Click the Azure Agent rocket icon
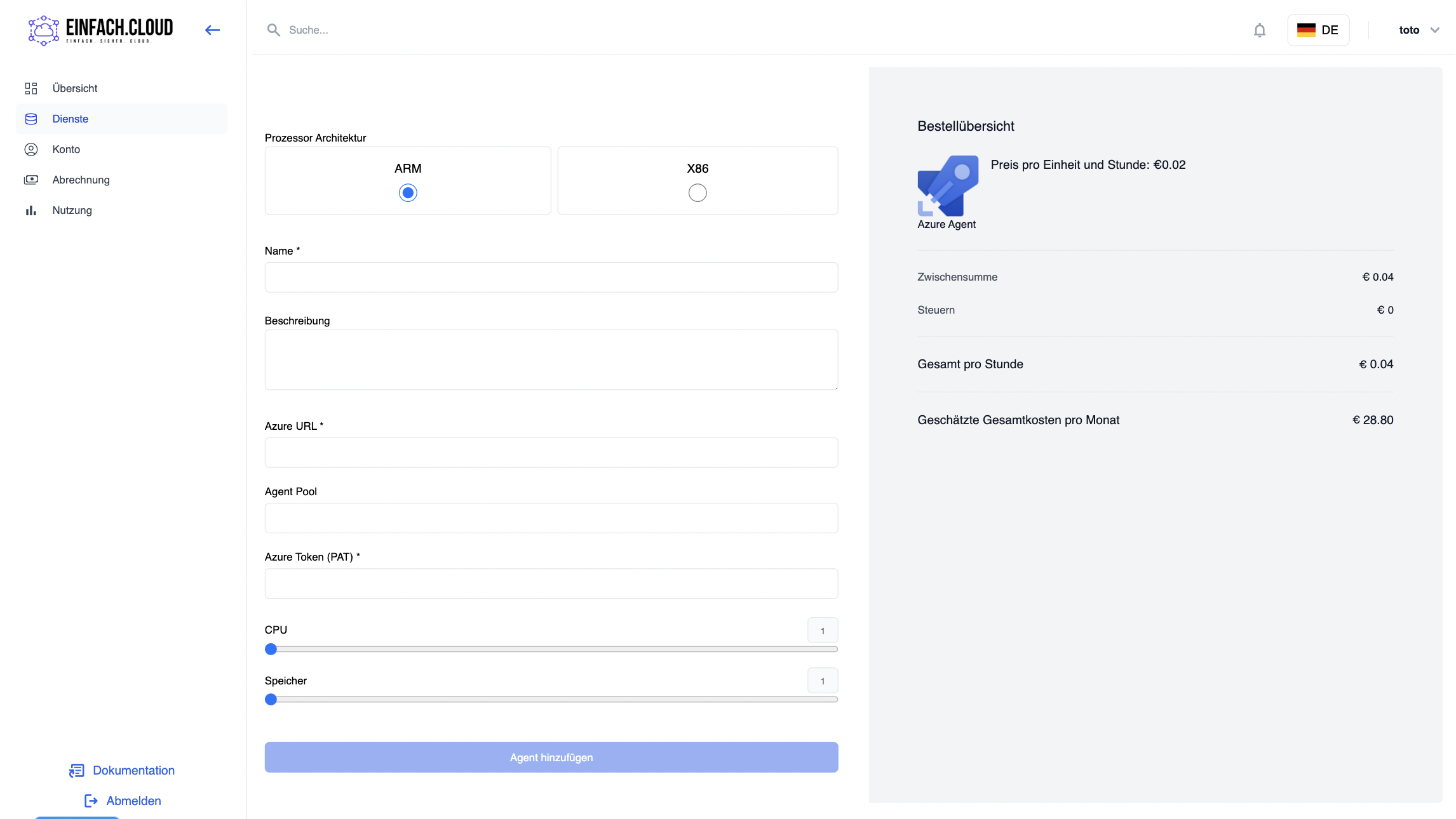This screenshot has height=819, width=1456. coord(947,186)
